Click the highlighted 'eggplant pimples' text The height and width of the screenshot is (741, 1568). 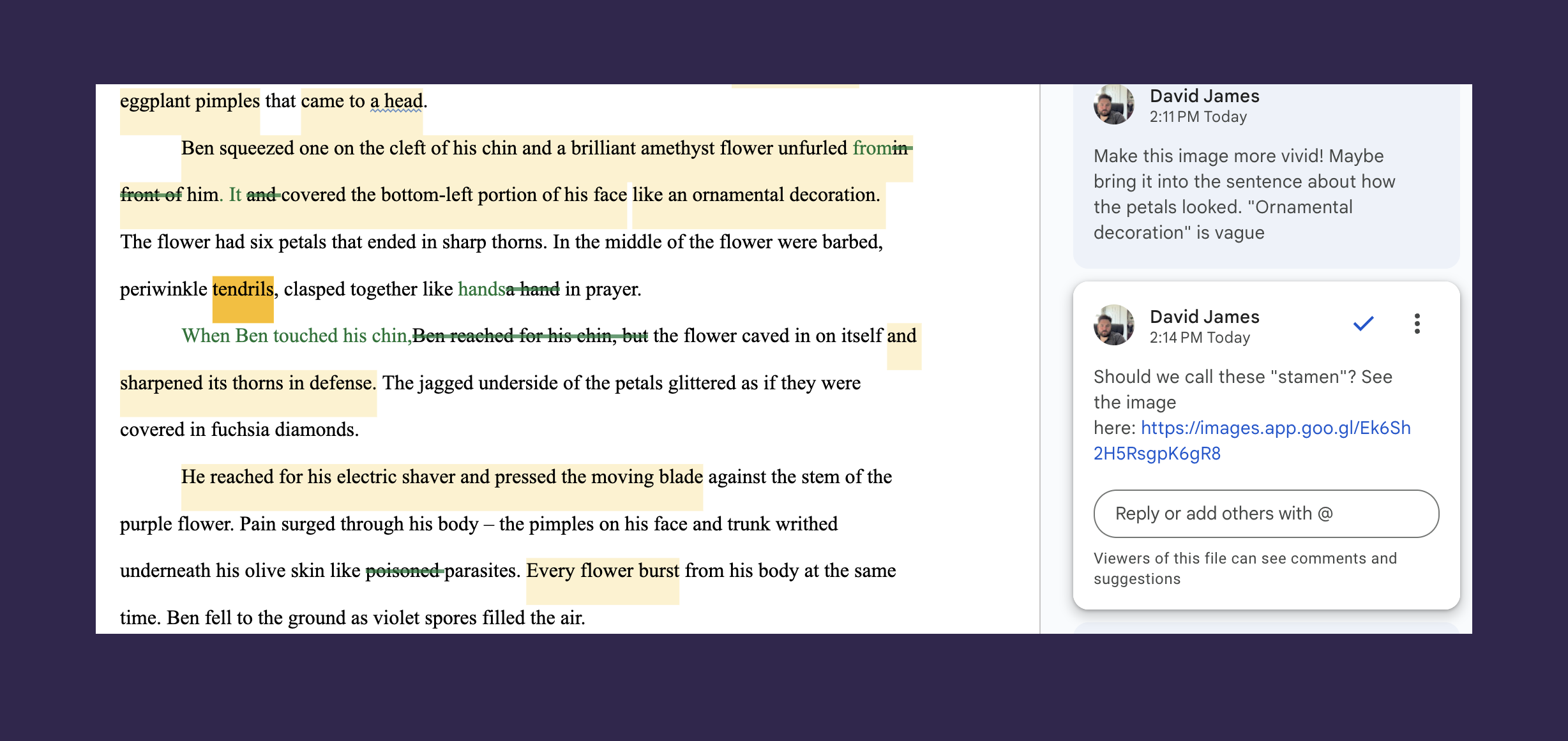190,101
